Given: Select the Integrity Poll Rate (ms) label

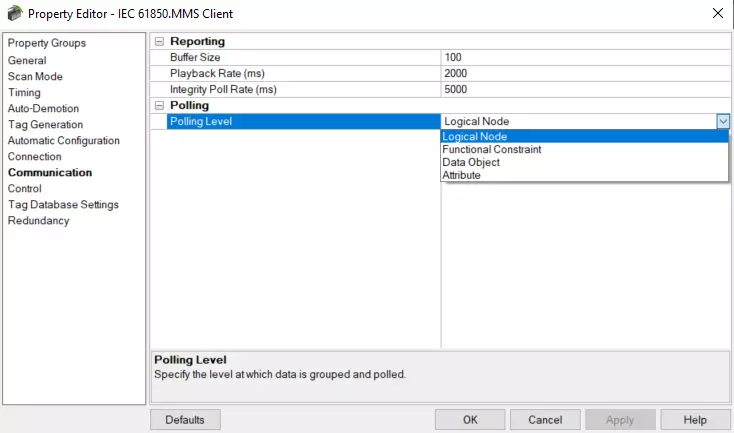Looking at the screenshot, I should point(223,89).
